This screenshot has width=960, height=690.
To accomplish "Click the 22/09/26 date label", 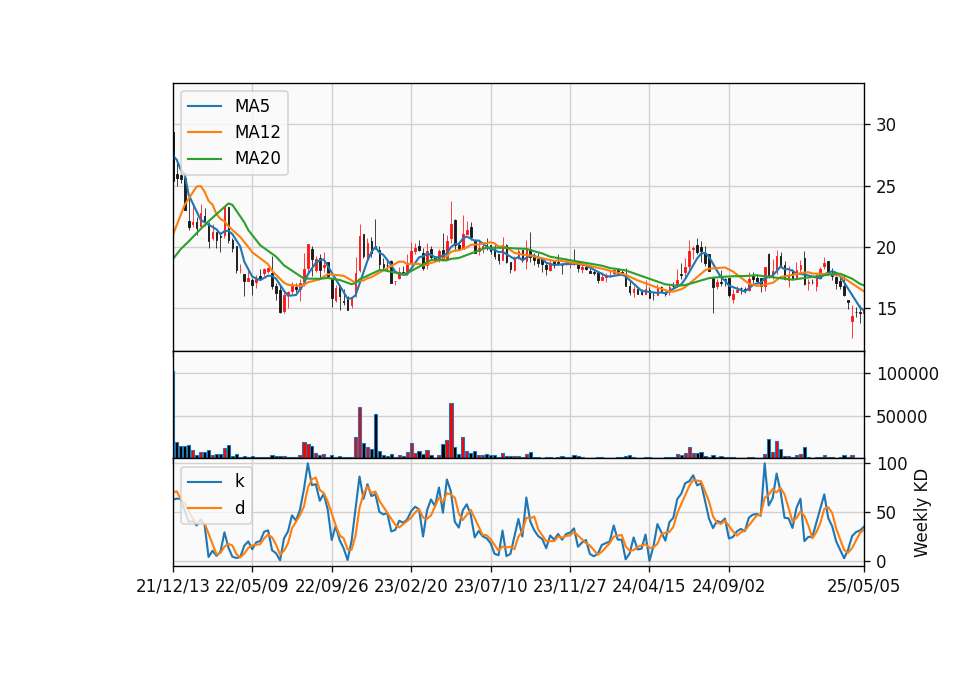I will (332, 587).
